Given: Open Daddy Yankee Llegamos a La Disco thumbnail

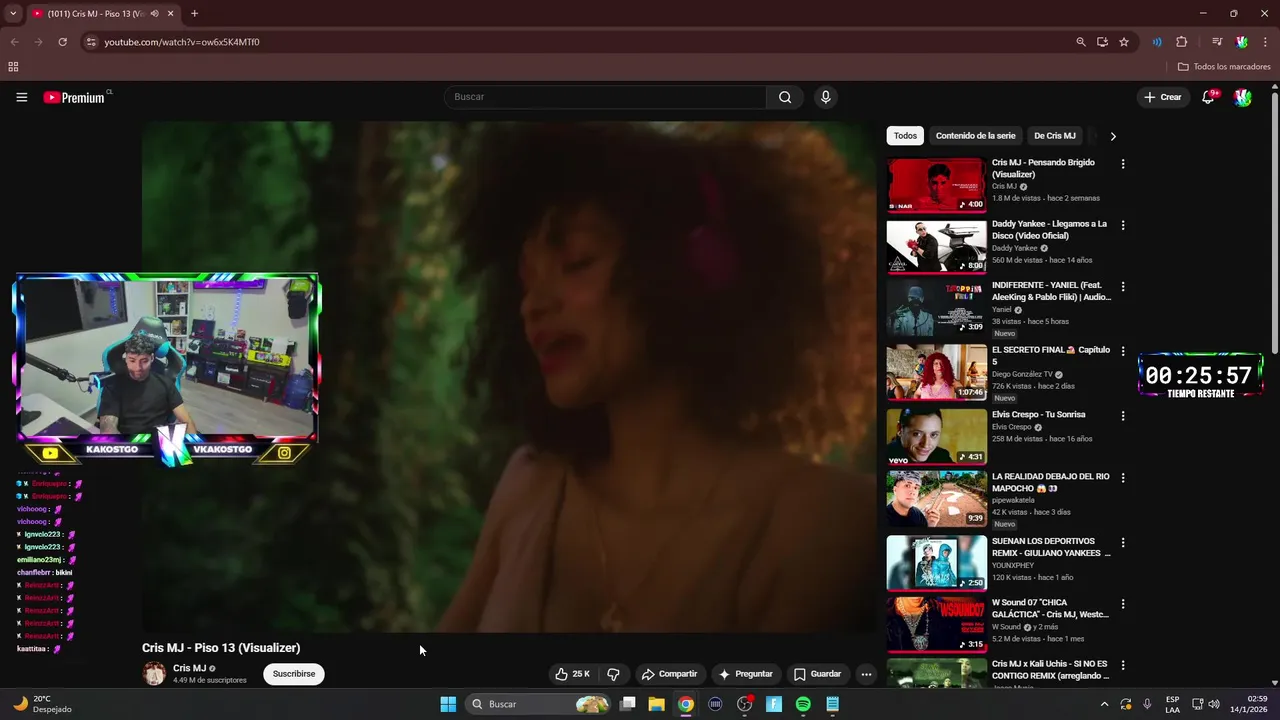Looking at the screenshot, I should (x=936, y=246).
